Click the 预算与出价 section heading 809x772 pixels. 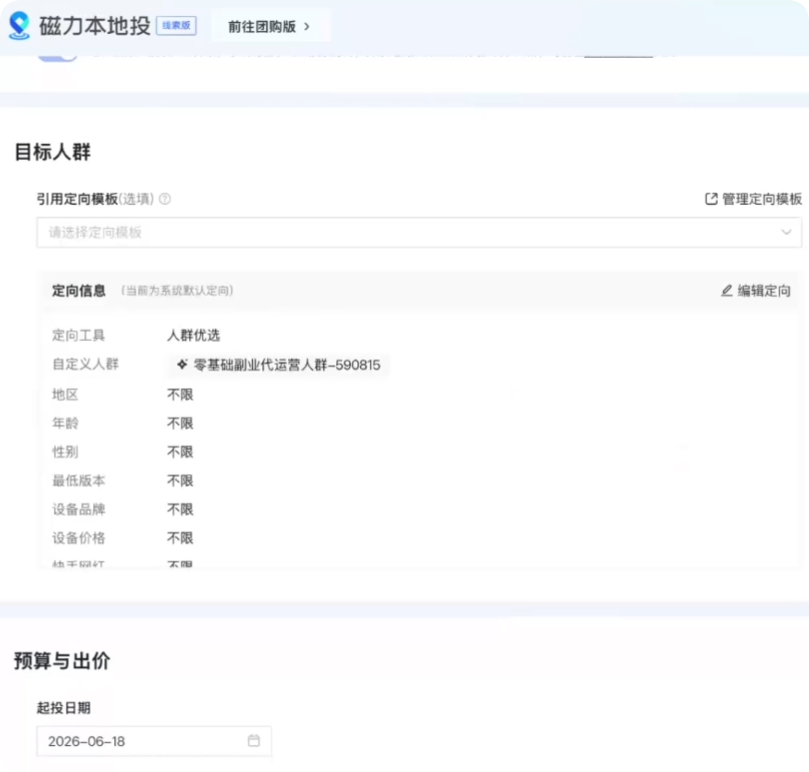coord(62,662)
